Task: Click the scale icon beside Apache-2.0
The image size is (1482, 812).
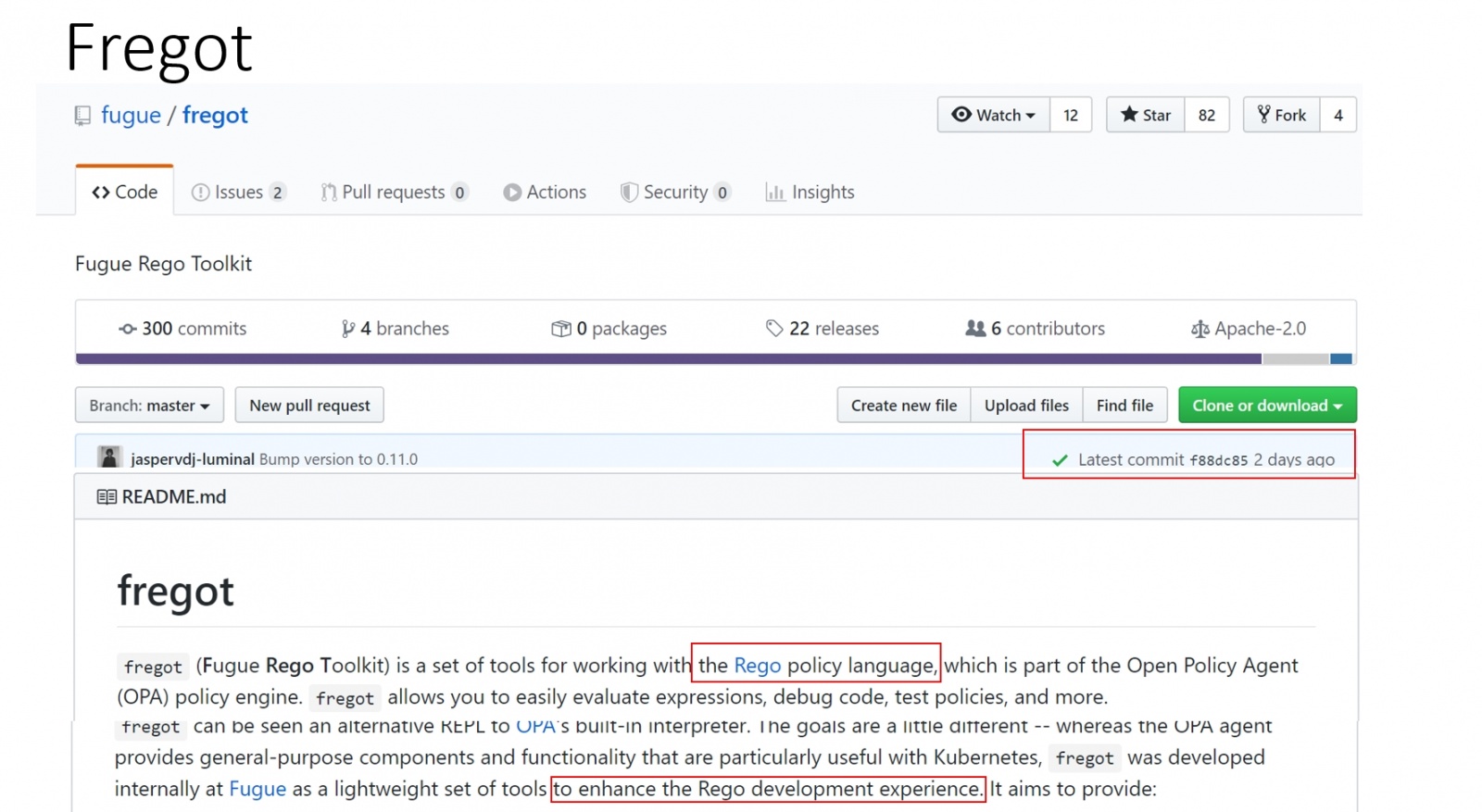Action: (x=1200, y=330)
